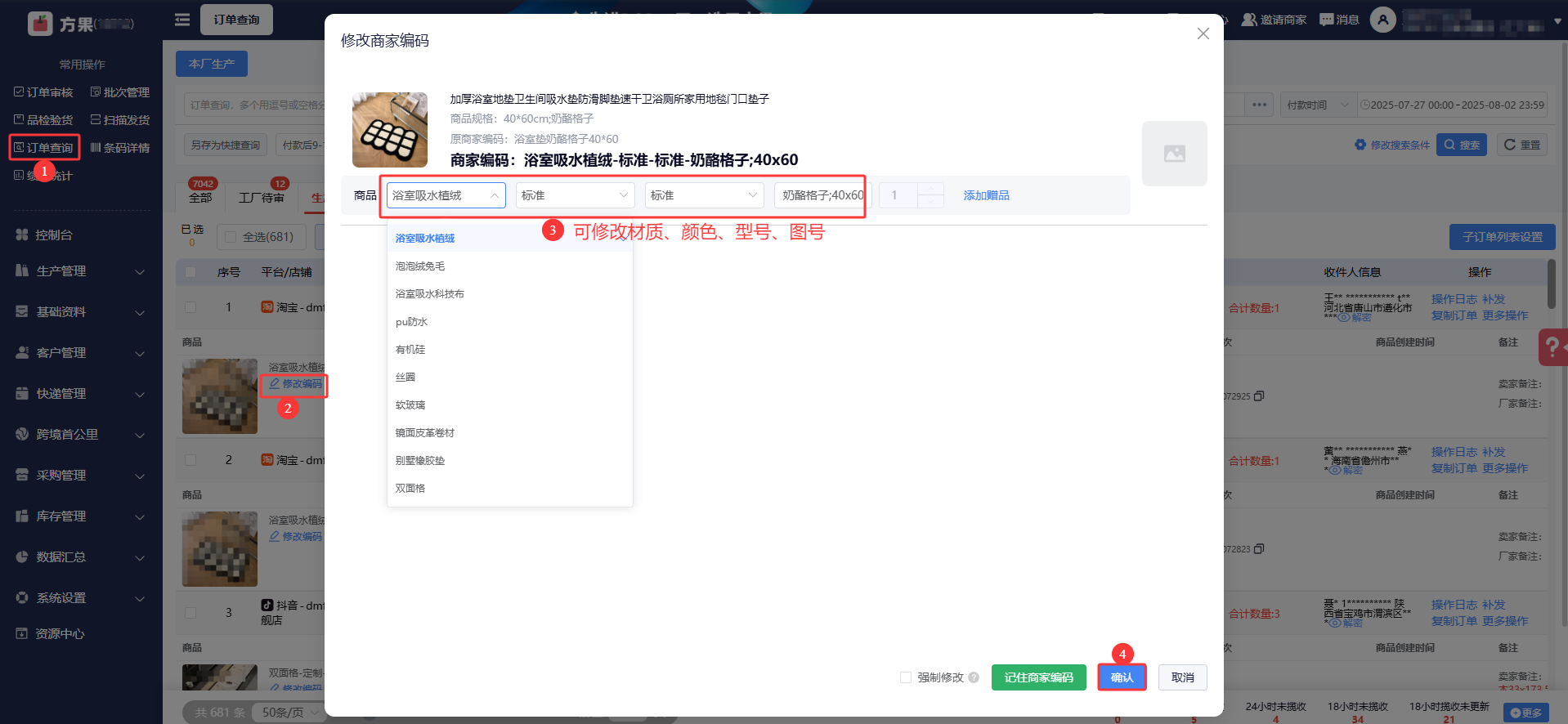Expand 快递管理 using its chevron
Screen dimensions: 1568x724
coord(140,395)
